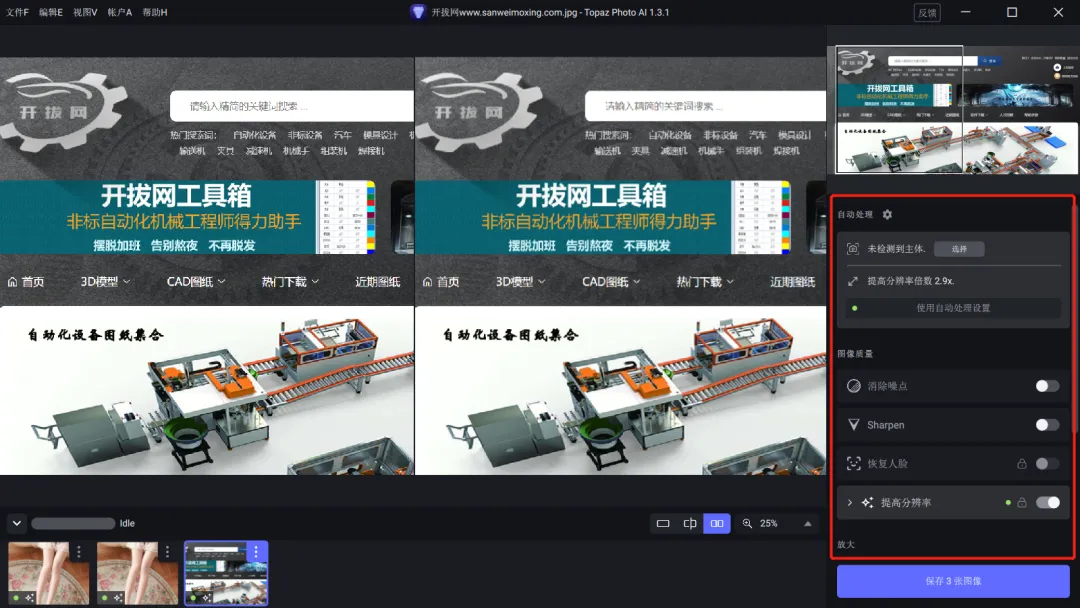Switch to side-by-side comparison view
The height and width of the screenshot is (608, 1080).
tap(716, 523)
